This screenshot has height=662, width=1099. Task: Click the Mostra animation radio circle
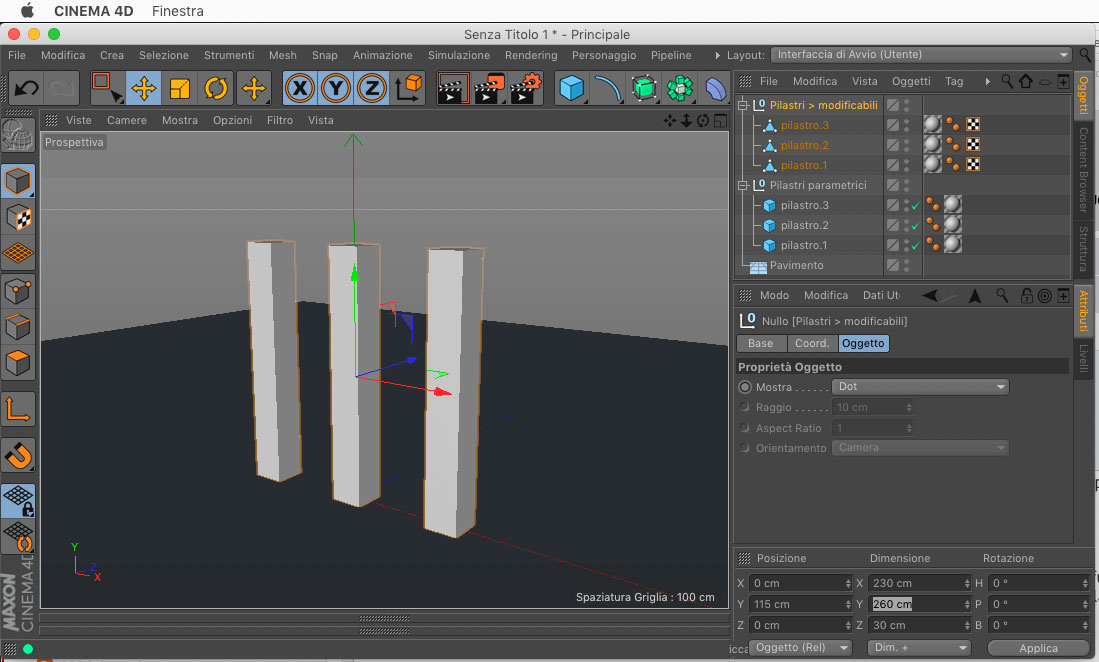[744, 387]
